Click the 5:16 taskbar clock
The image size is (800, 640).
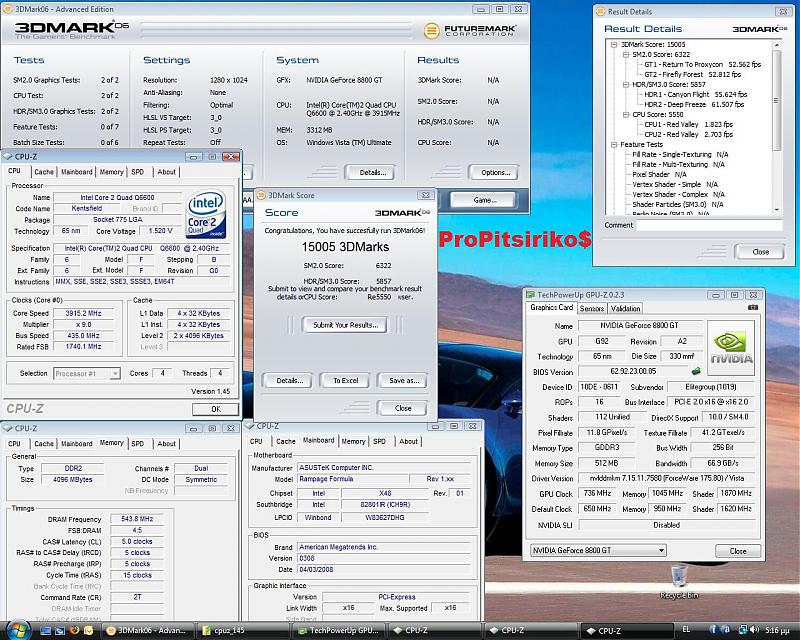pos(778,630)
